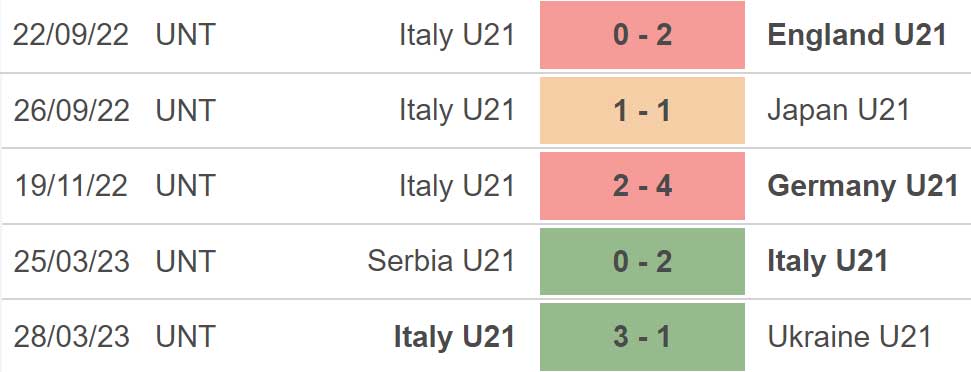Click the 0 - 2 score against England U21
The width and height of the screenshot is (971, 372).
[x=642, y=35]
